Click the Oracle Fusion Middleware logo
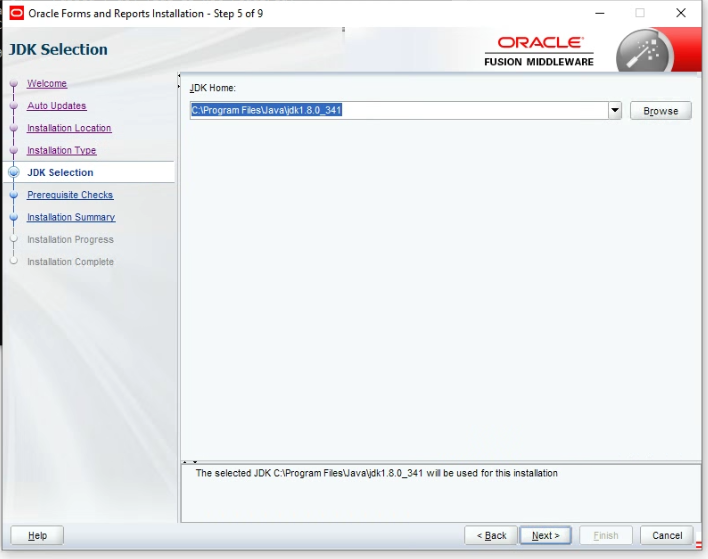Screen dimensions: 708x559 click(x=539, y=51)
